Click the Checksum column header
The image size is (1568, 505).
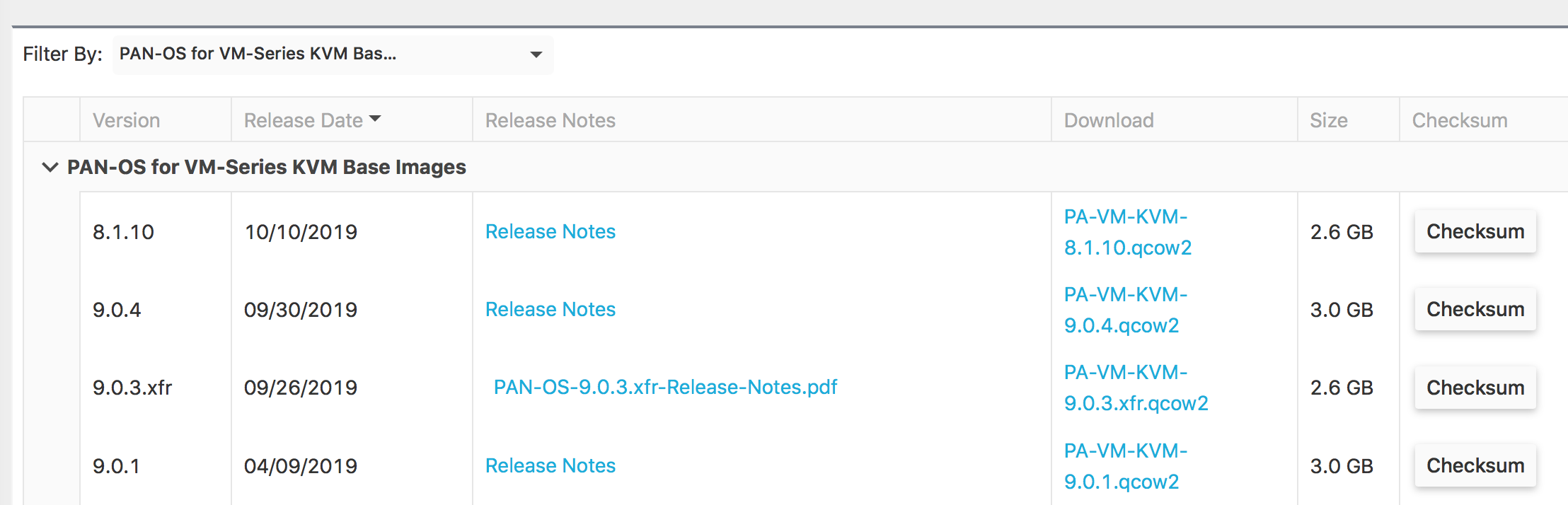[x=1459, y=120]
